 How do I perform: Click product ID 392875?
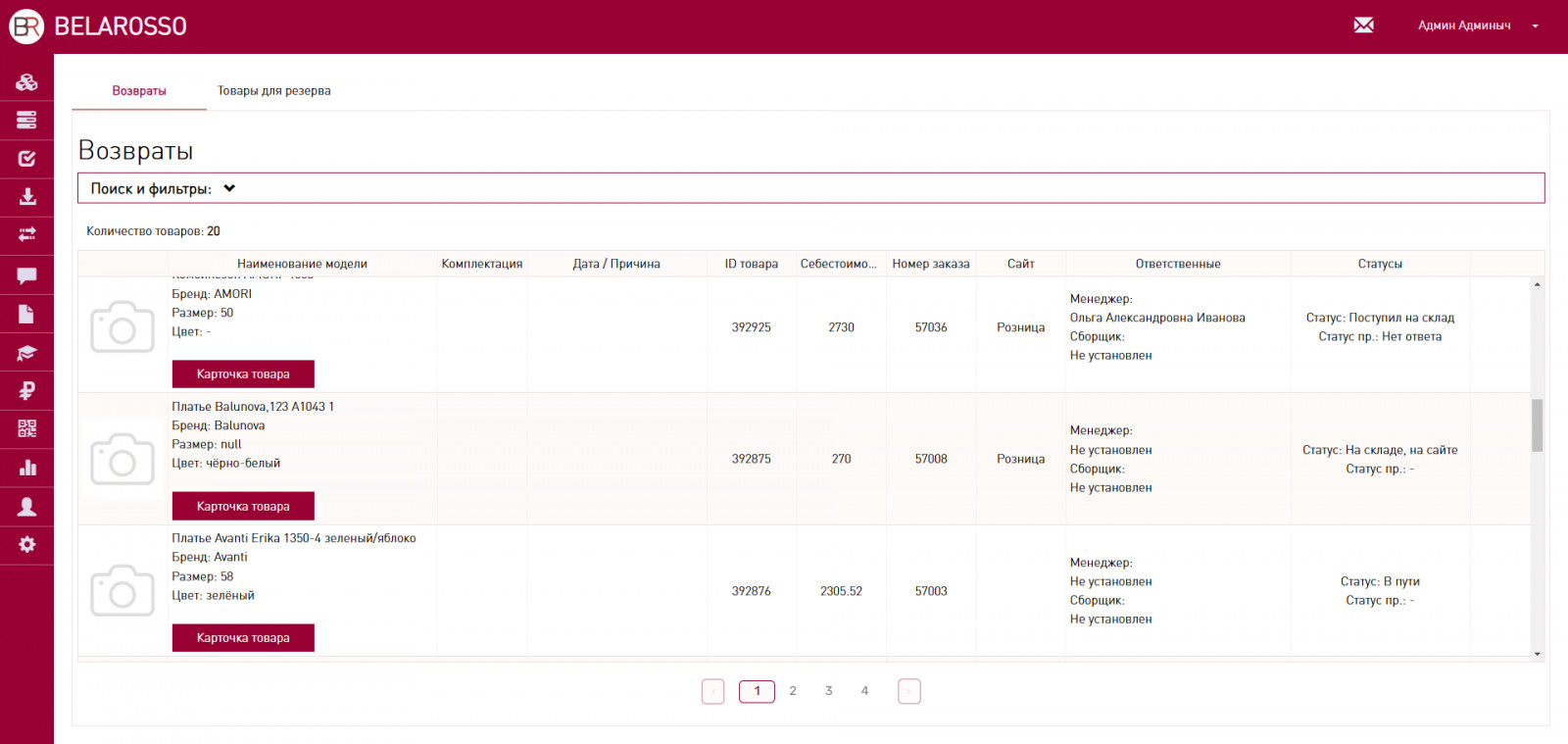point(752,459)
